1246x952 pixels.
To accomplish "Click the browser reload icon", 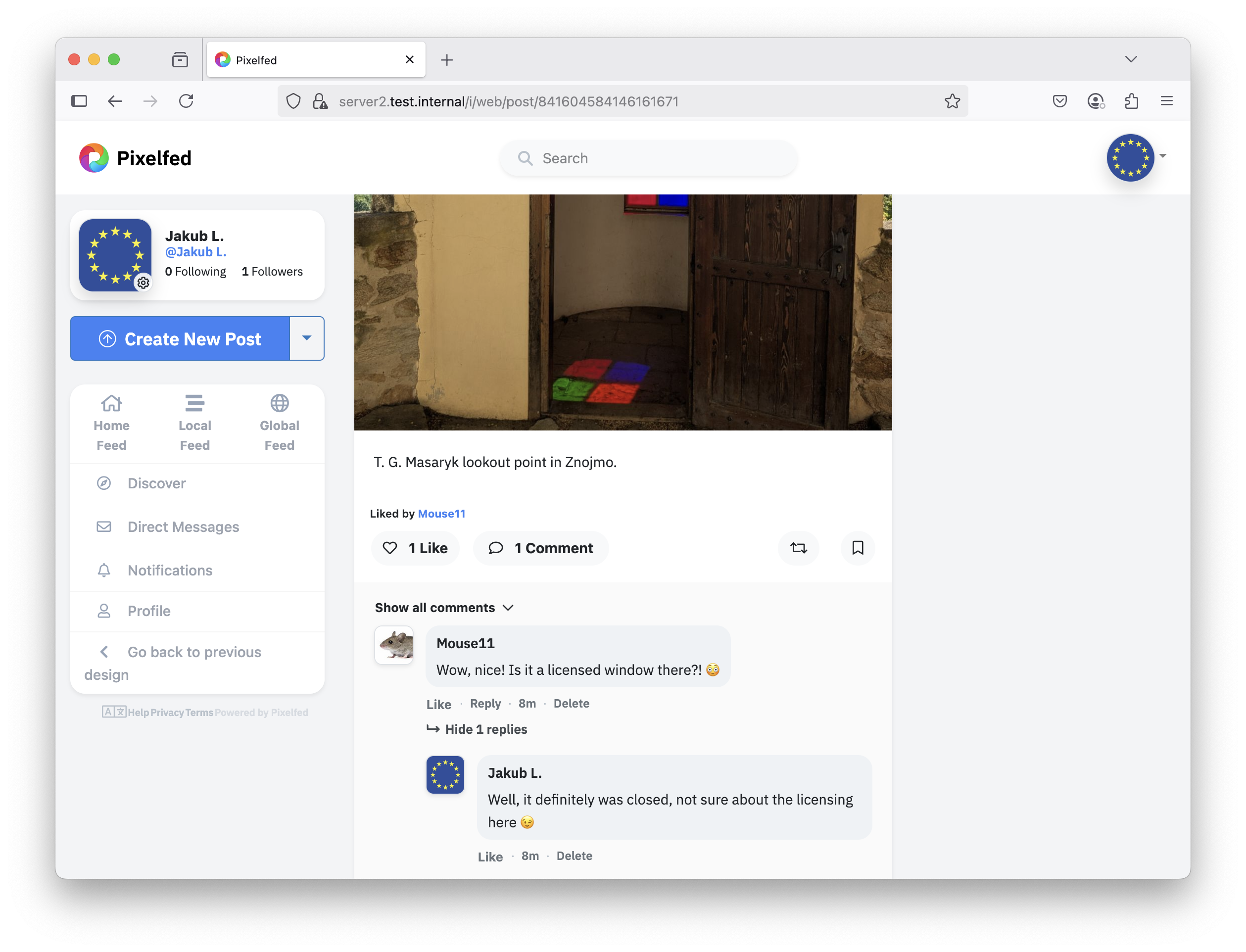I will [187, 101].
